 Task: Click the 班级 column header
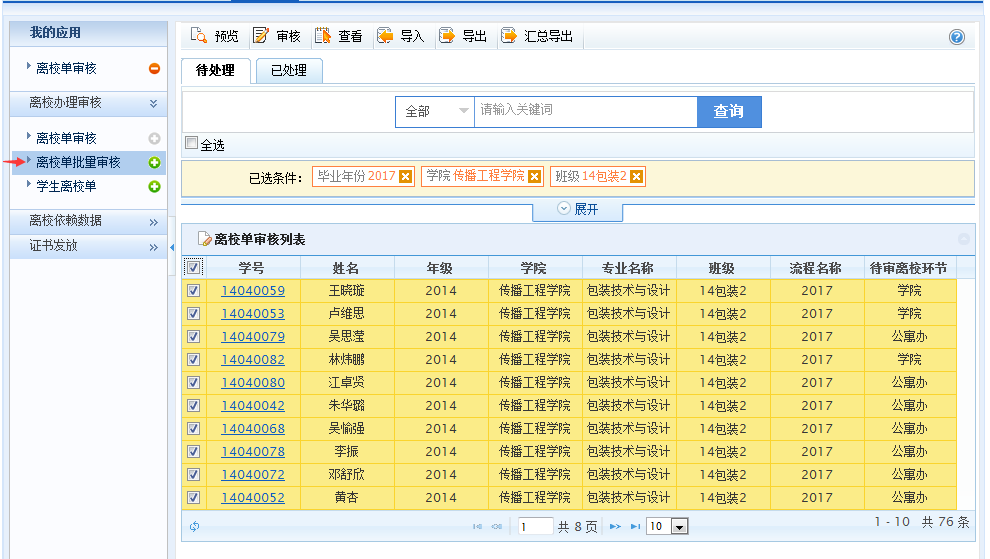(722, 268)
